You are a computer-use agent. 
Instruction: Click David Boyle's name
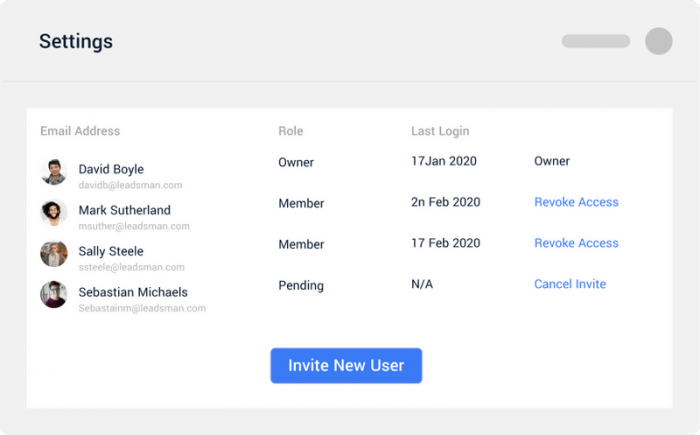click(x=111, y=169)
